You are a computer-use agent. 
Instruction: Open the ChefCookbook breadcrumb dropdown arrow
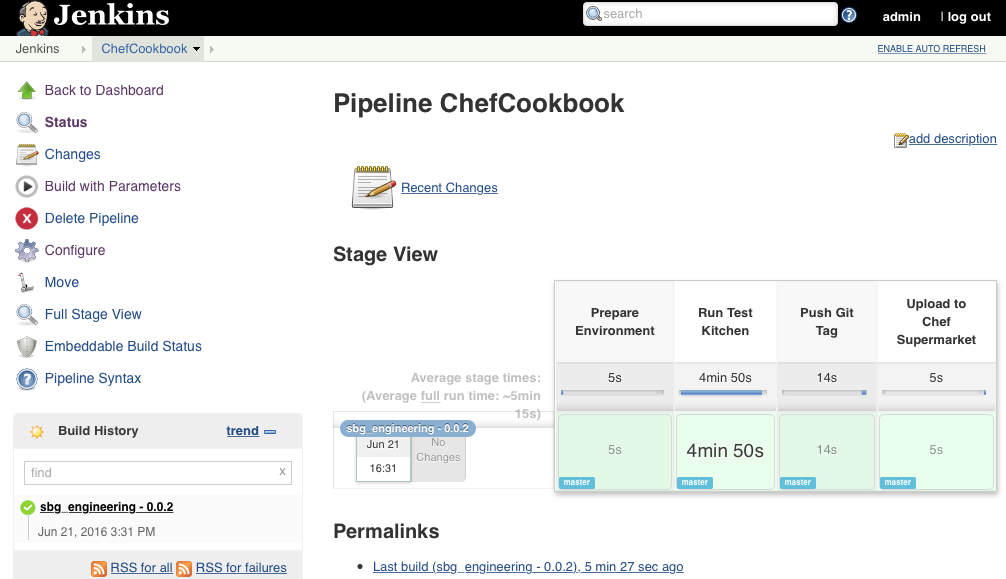pos(196,49)
